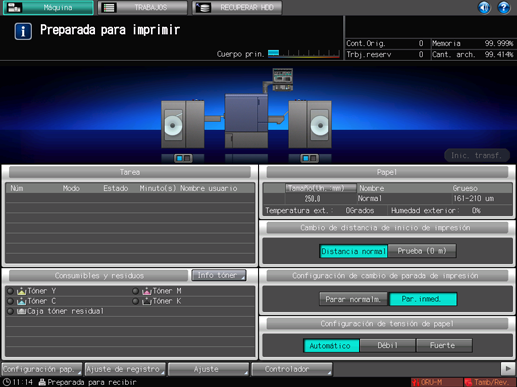Click the speaker sound icon at top right
Viewport: 517px width, 387px height.
[x=484, y=7]
